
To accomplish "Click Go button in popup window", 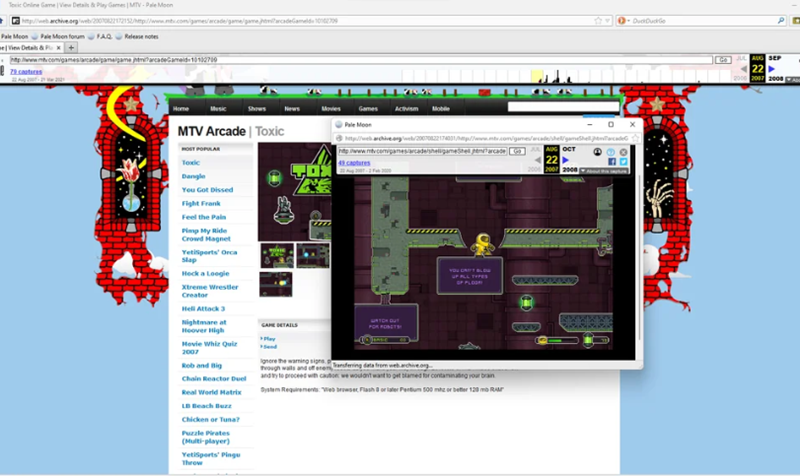I will [x=517, y=152].
